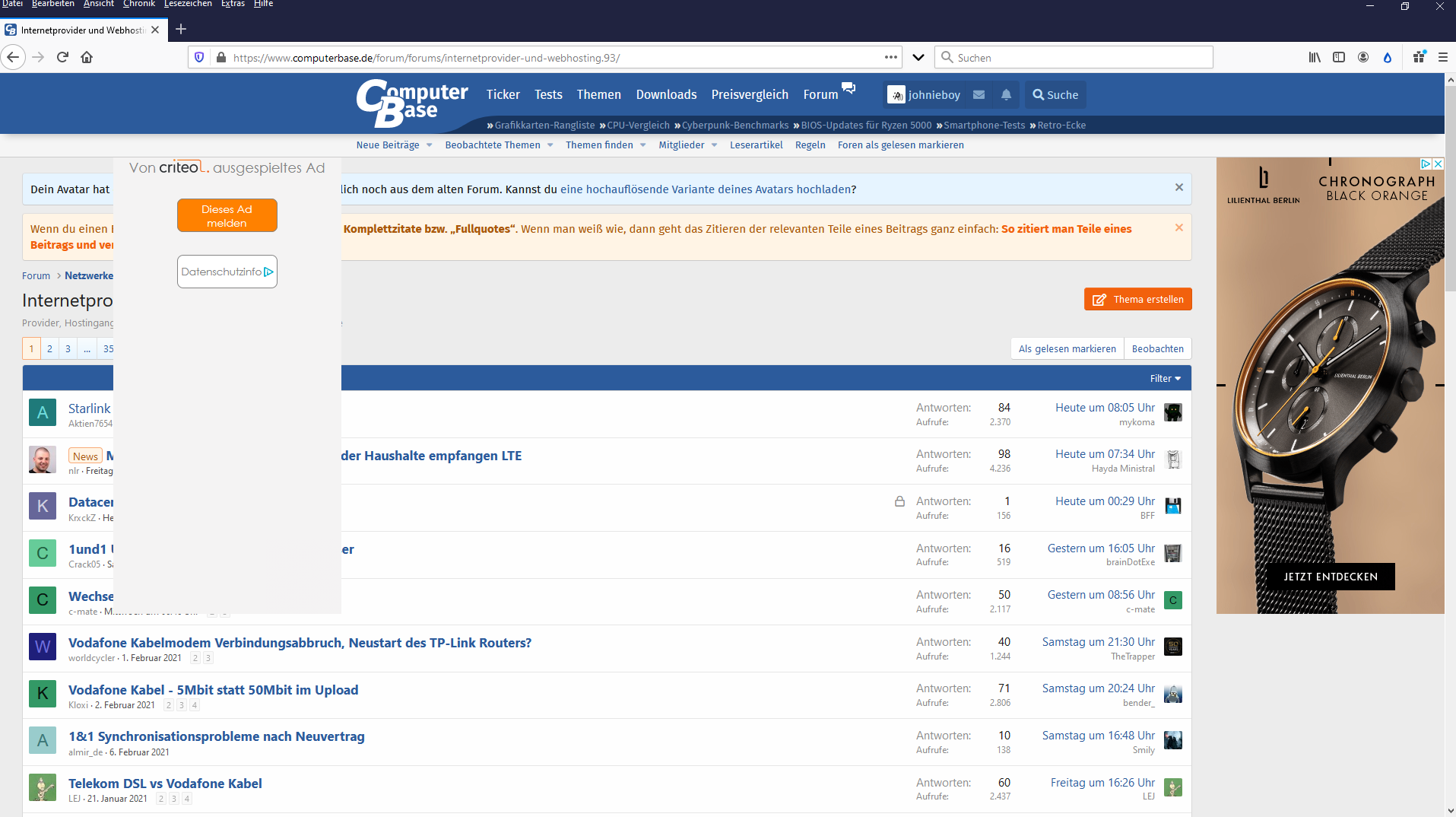1456x817 pixels.
Task: Open the notifications bell icon
Action: point(1006,95)
